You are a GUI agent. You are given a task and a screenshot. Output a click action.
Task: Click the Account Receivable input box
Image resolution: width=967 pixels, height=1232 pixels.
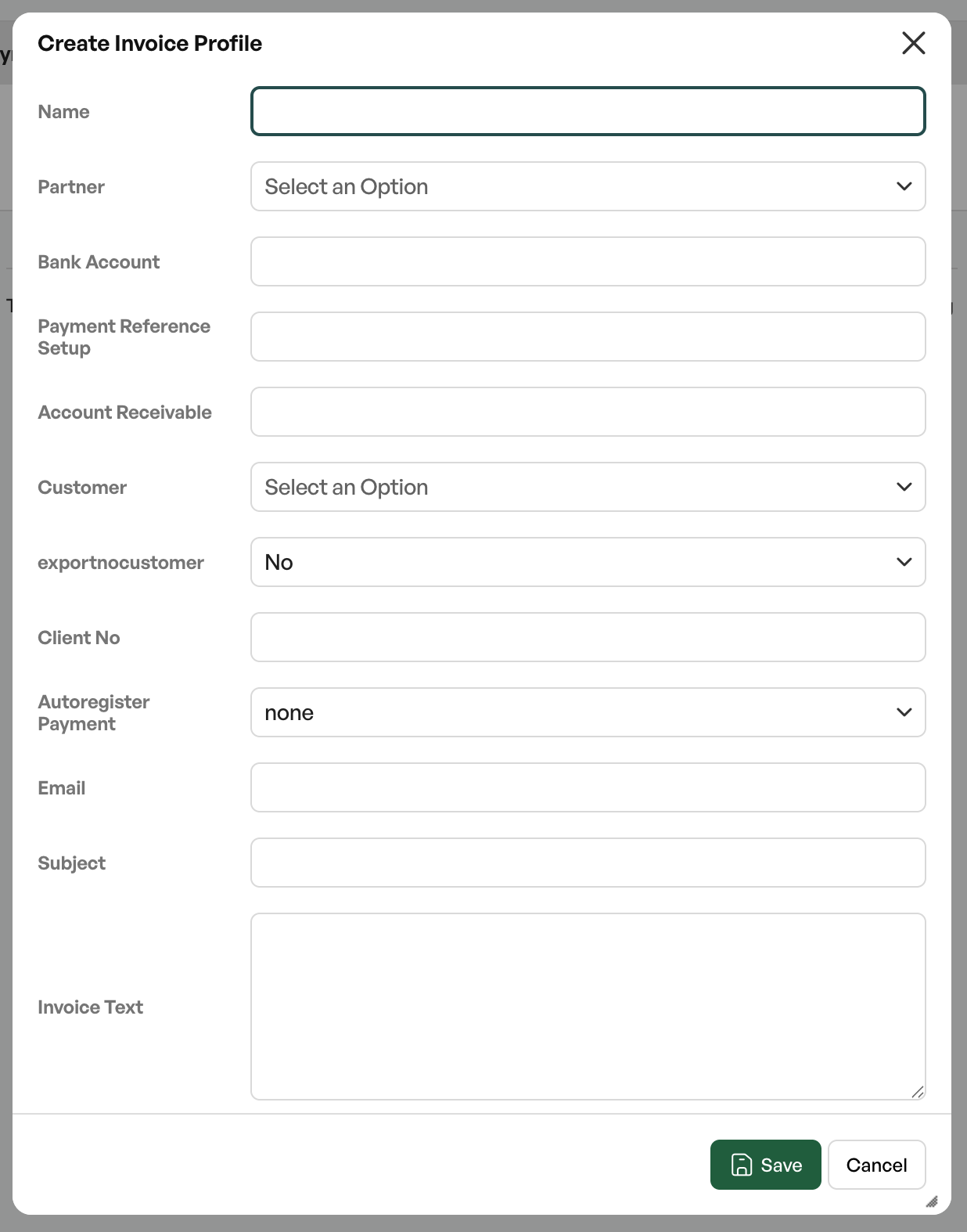[x=588, y=412]
